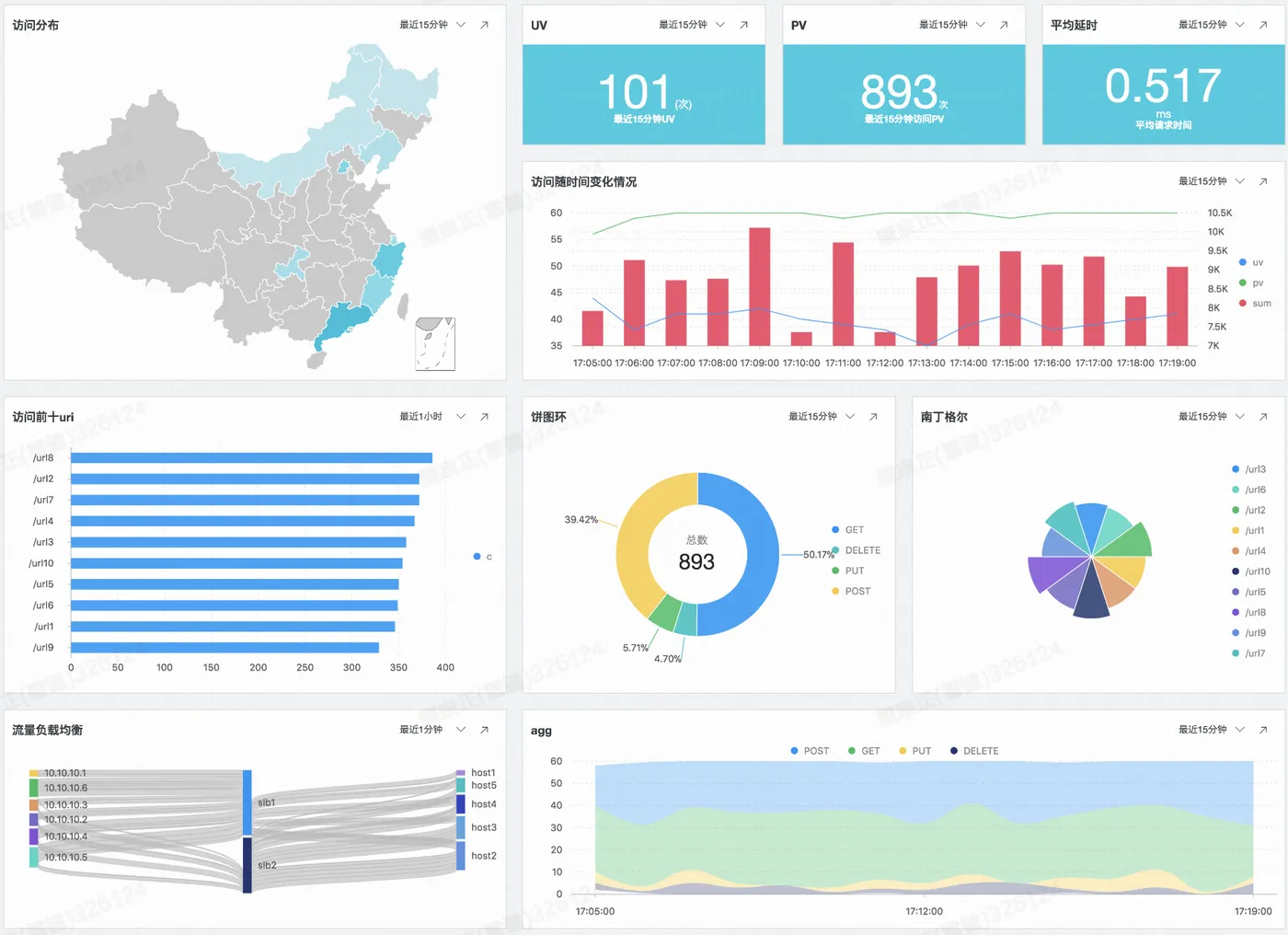Open 平均延时 panel via expand arrow icon
Screen dimensions: 1288x935
tap(1263, 25)
